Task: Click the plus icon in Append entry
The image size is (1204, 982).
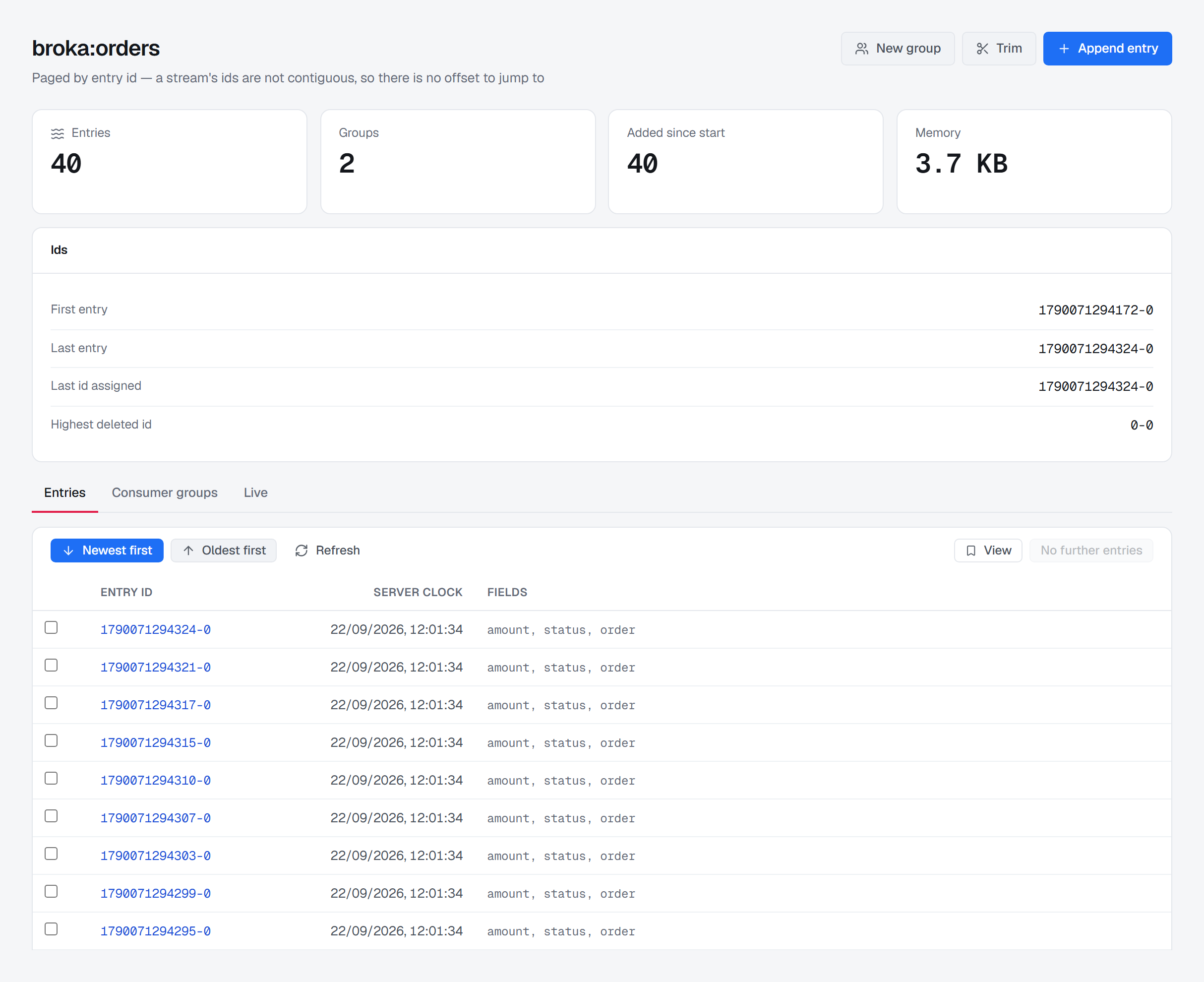Action: coord(1063,49)
